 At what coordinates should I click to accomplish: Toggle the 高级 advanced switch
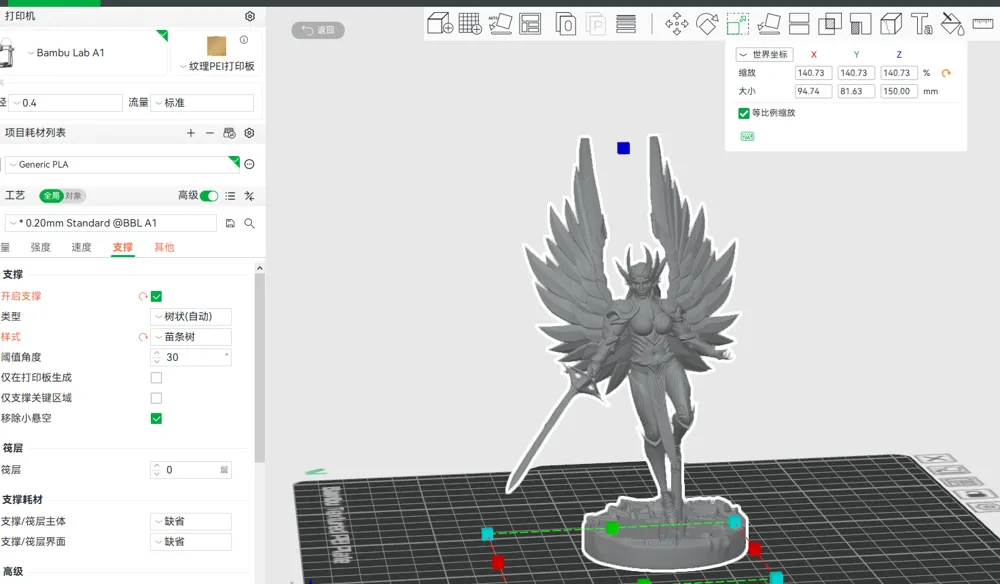coord(209,196)
